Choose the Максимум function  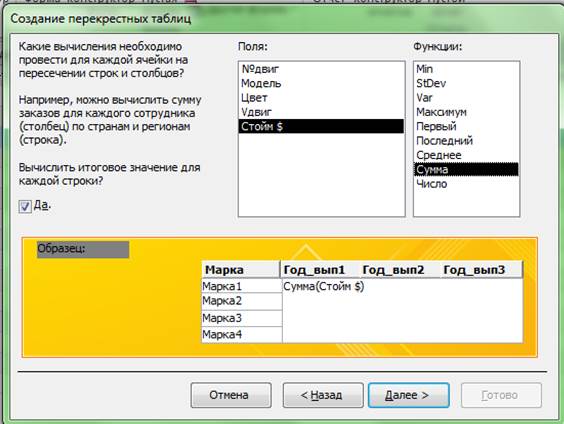tap(466, 112)
